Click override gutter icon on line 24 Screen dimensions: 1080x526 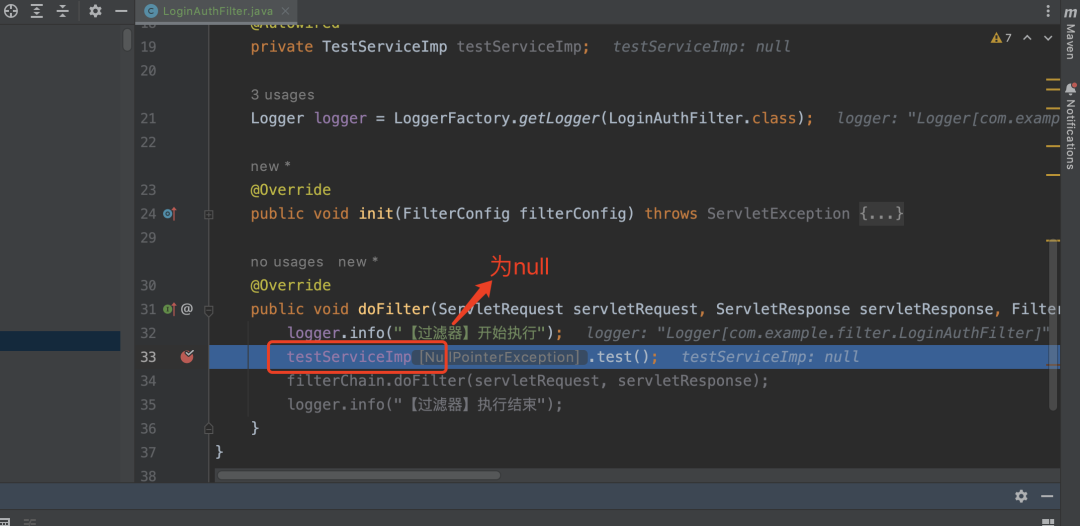(x=169, y=214)
